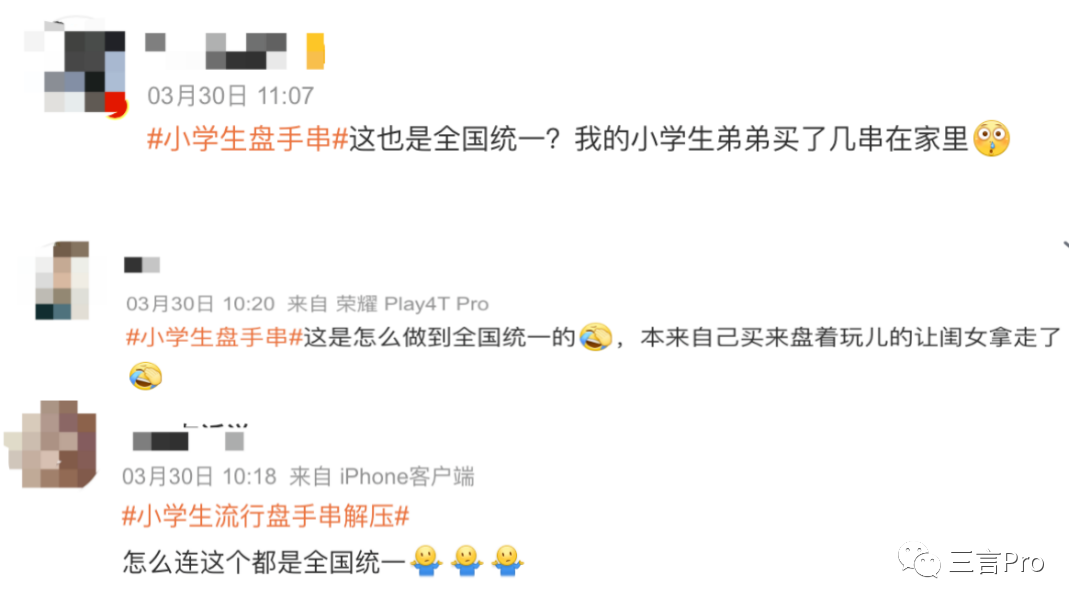The image size is (1080, 610).
Task: Click the yellow membership badge beside first username
Action: (315, 51)
